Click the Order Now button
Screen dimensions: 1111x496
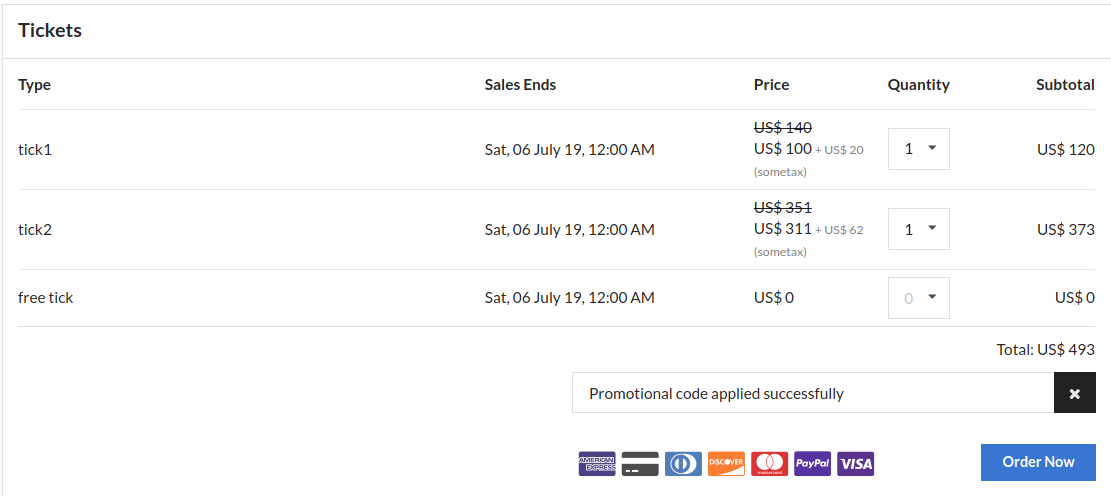[1038, 462]
